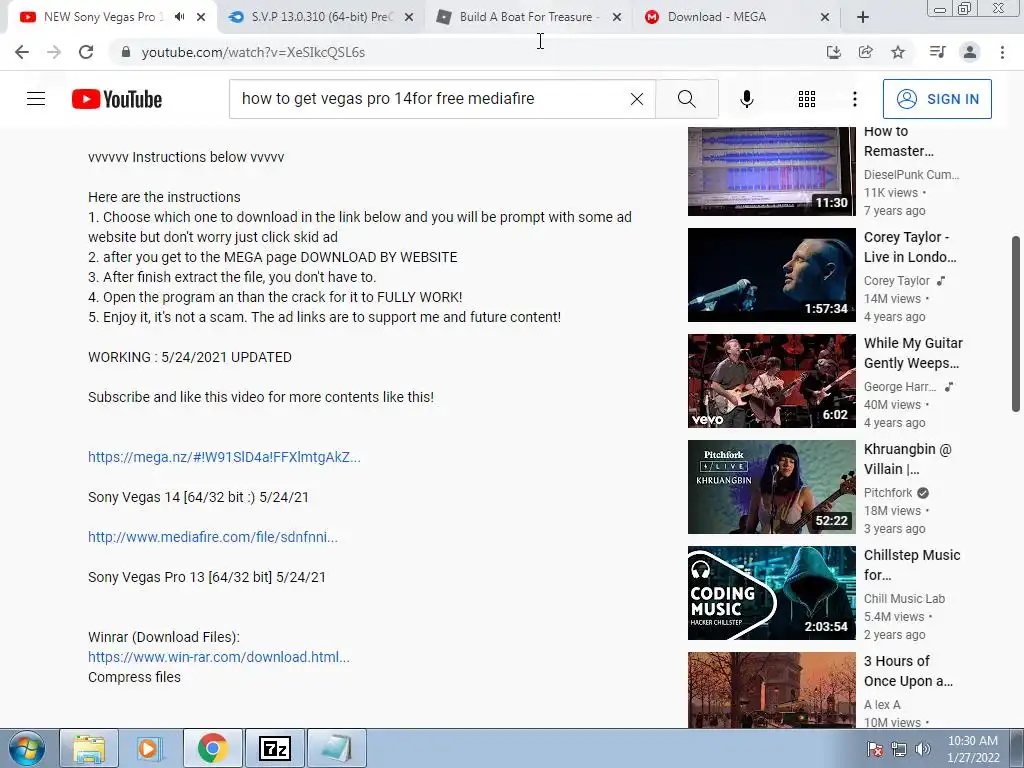
Task: Click the network icon in system tray
Action: [899, 749]
